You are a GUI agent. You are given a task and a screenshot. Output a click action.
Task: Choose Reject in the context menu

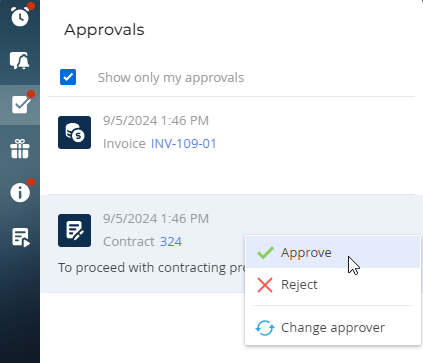point(333,285)
